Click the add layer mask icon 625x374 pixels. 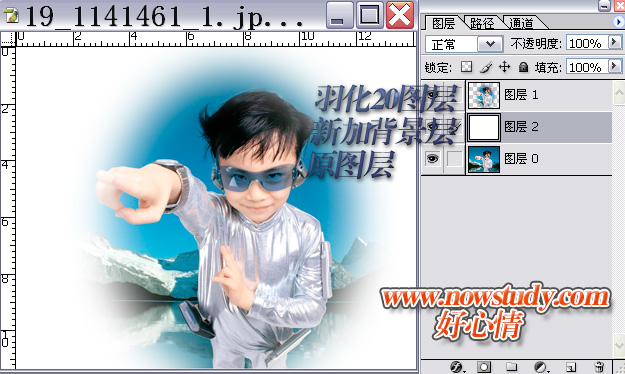(484, 367)
